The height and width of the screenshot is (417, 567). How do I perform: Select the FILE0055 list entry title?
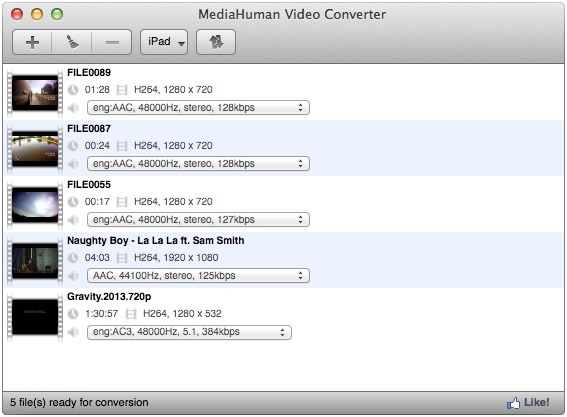pos(89,185)
